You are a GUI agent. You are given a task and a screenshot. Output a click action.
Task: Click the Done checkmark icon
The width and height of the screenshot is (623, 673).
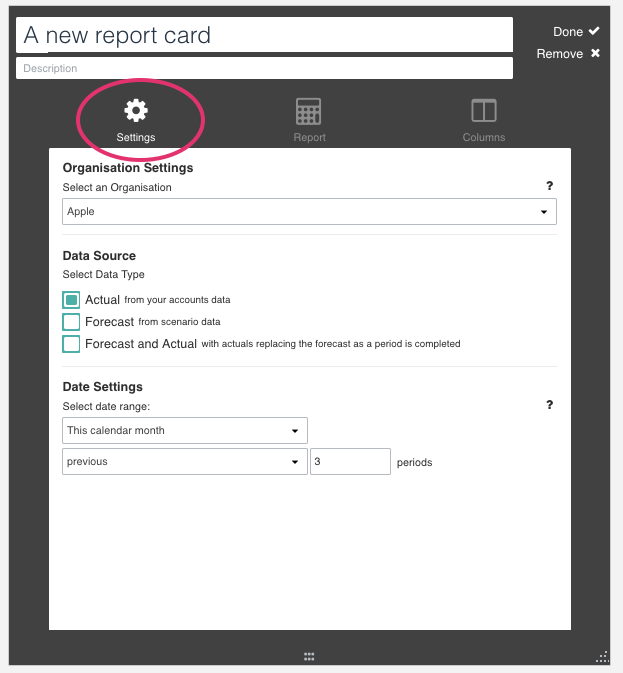click(594, 31)
